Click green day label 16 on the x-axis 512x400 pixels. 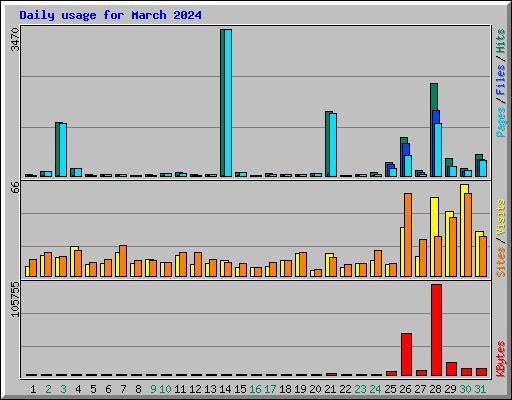pos(255,389)
